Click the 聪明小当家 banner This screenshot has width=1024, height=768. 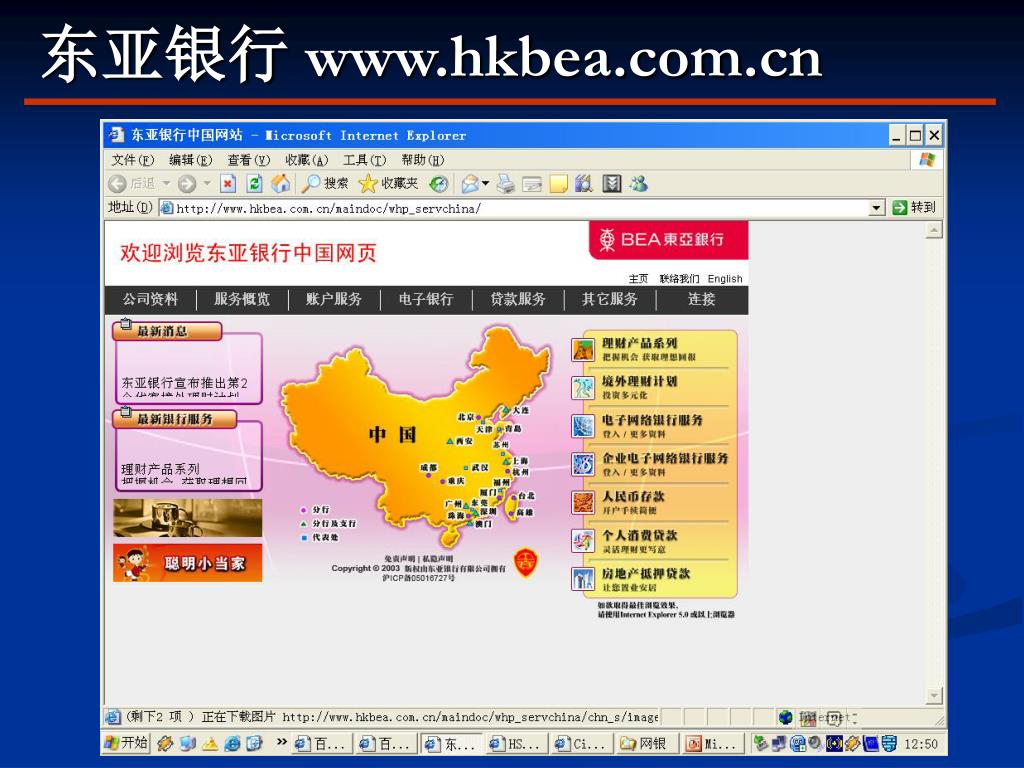pos(187,562)
